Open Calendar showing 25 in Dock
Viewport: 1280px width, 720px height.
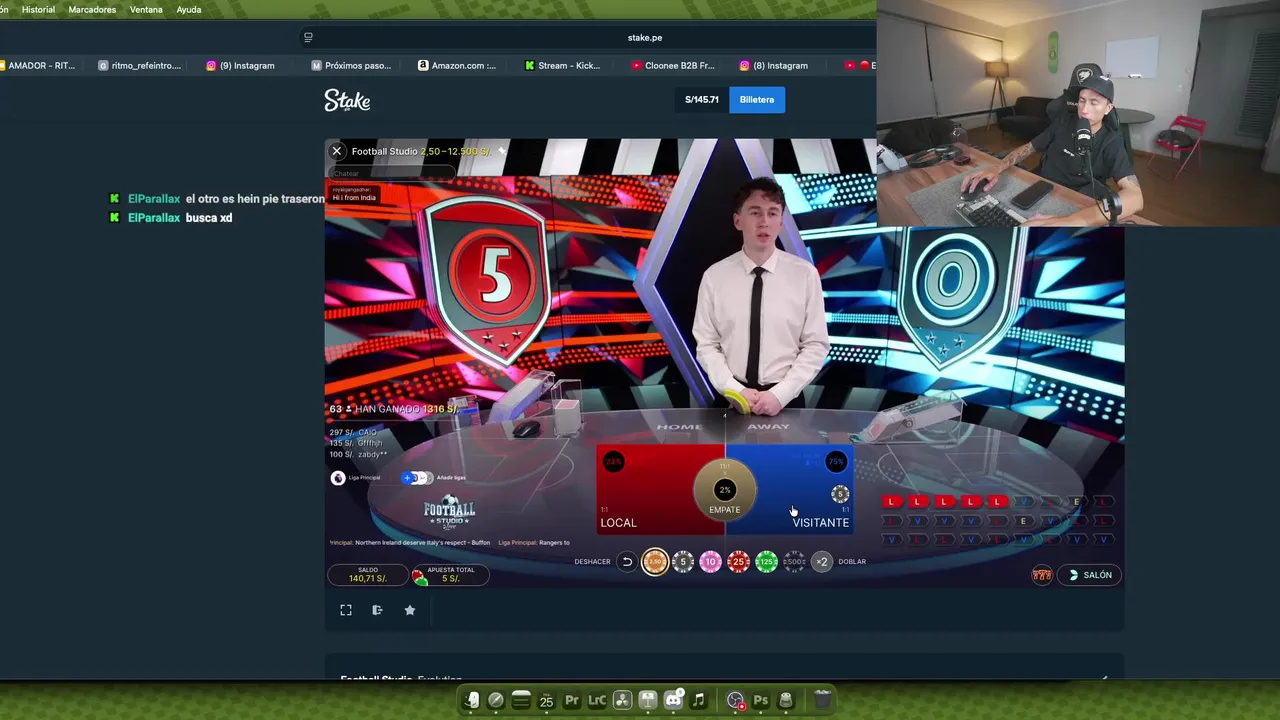pos(546,700)
